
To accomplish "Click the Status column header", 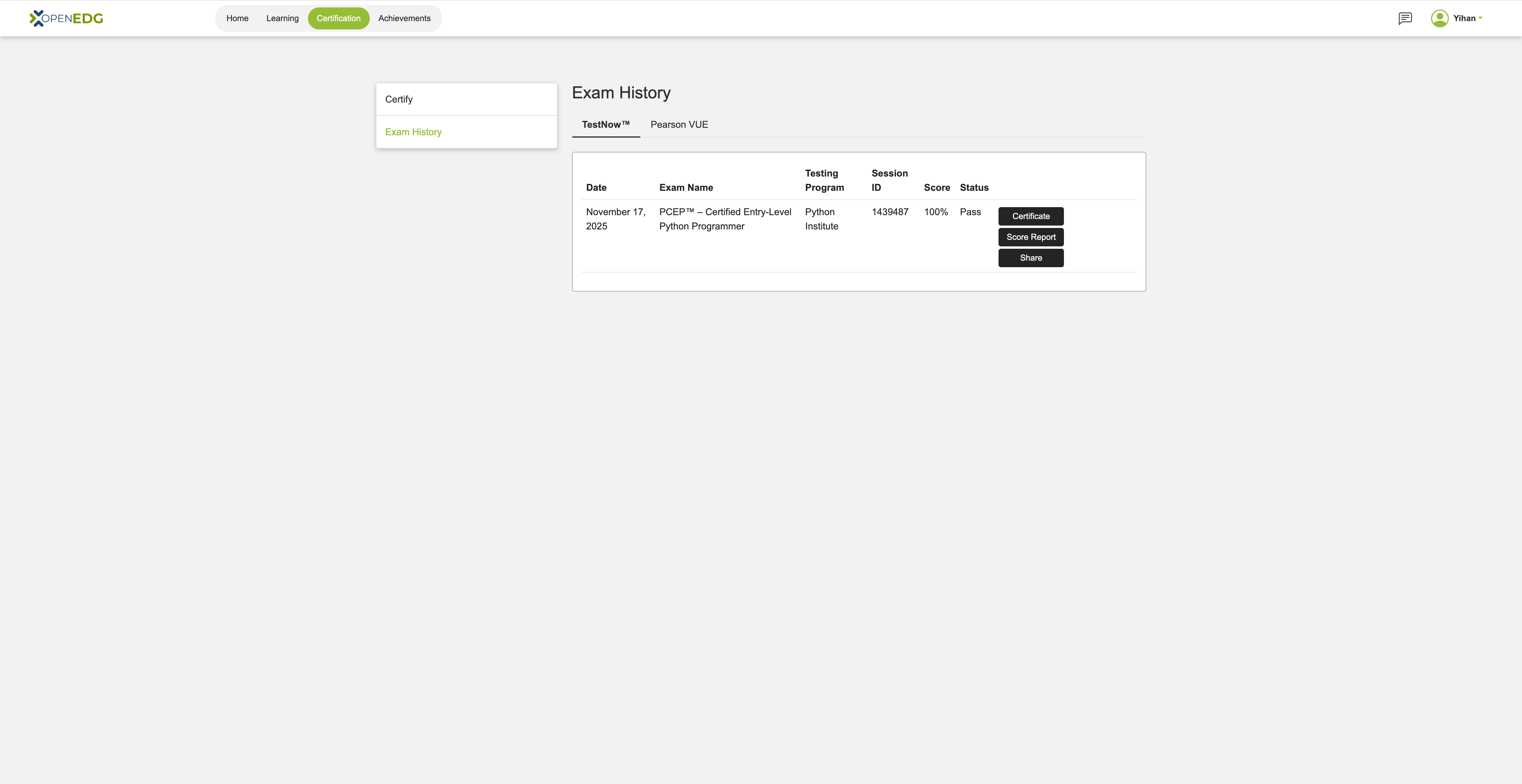I will click(x=974, y=187).
